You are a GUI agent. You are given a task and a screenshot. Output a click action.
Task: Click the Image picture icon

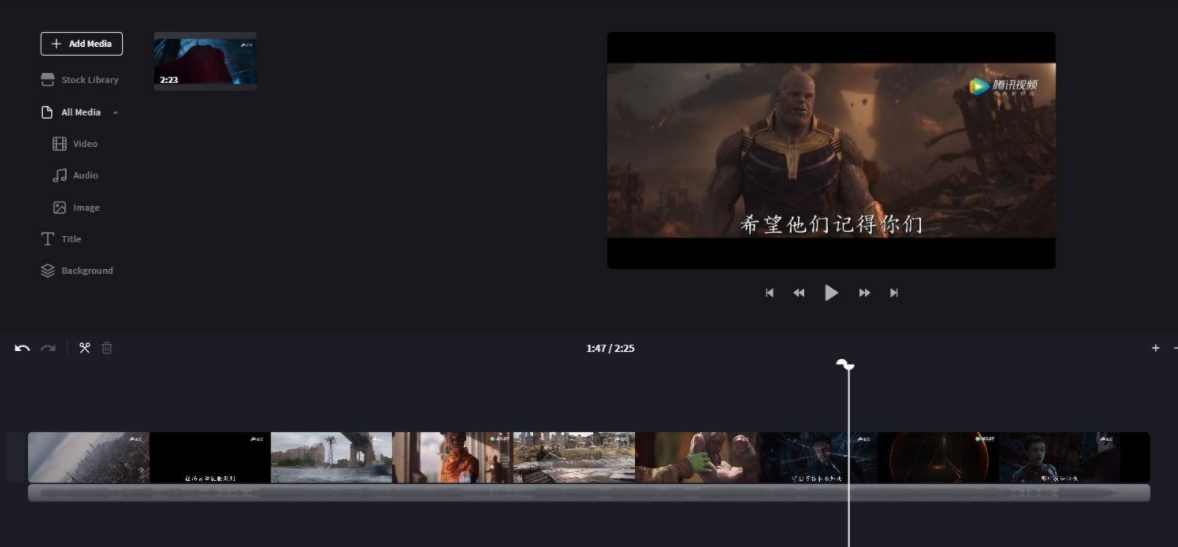59,207
